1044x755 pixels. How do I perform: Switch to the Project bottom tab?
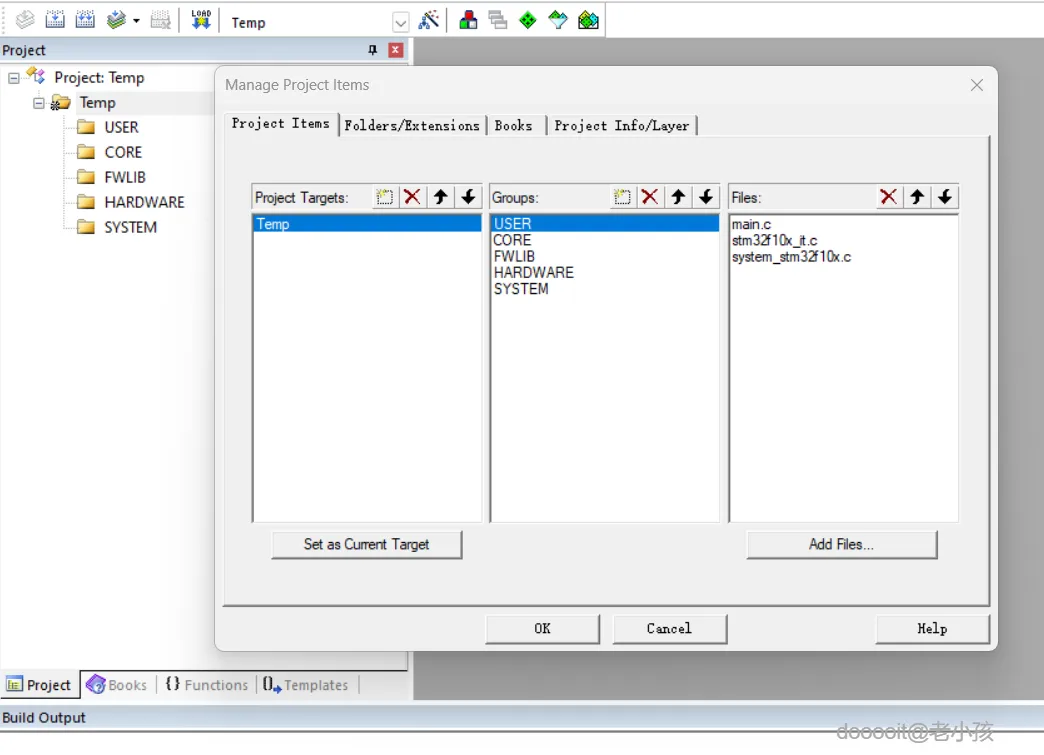click(x=39, y=685)
